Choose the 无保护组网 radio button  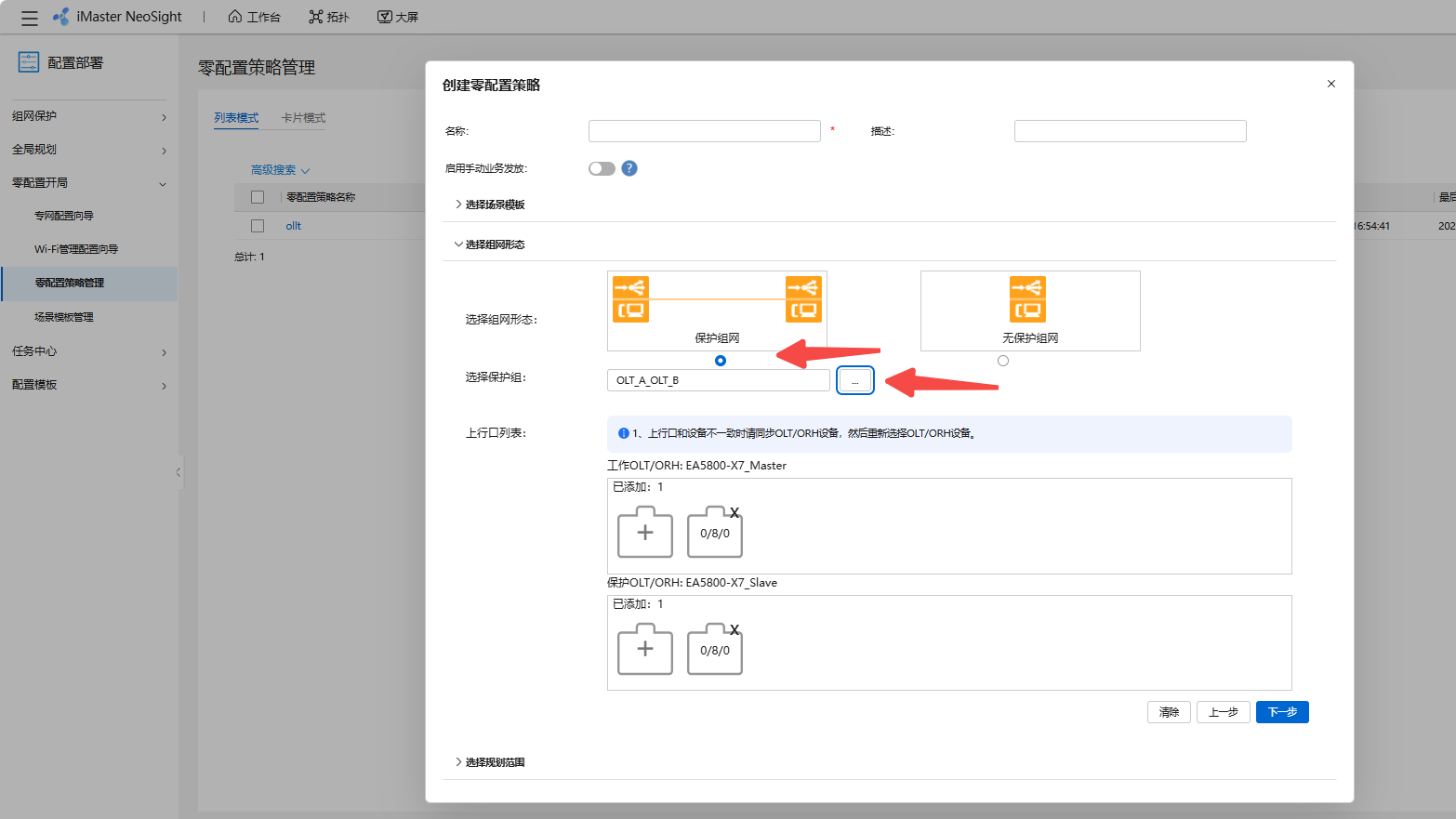1003,361
